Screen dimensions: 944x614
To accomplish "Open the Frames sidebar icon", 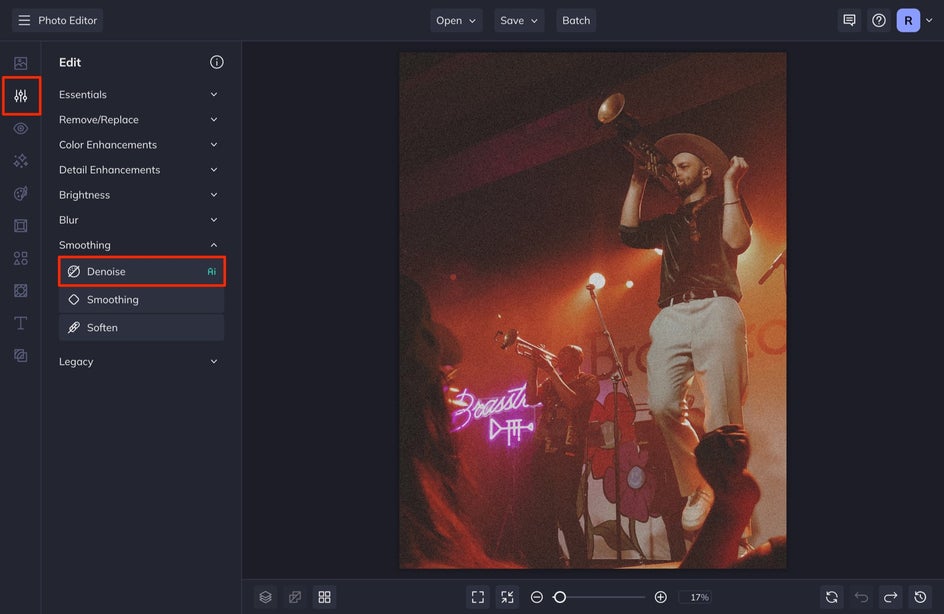I will click(x=20, y=226).
